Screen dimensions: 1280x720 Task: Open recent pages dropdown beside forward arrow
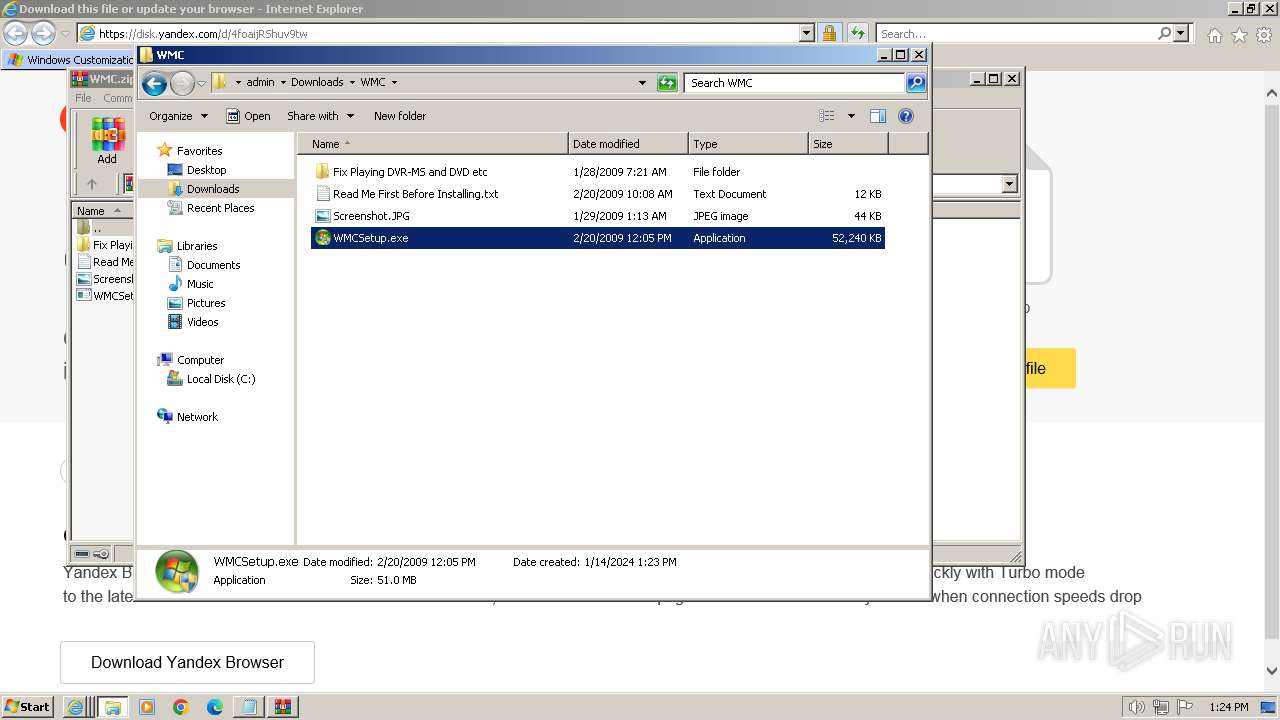pos(201,83)
